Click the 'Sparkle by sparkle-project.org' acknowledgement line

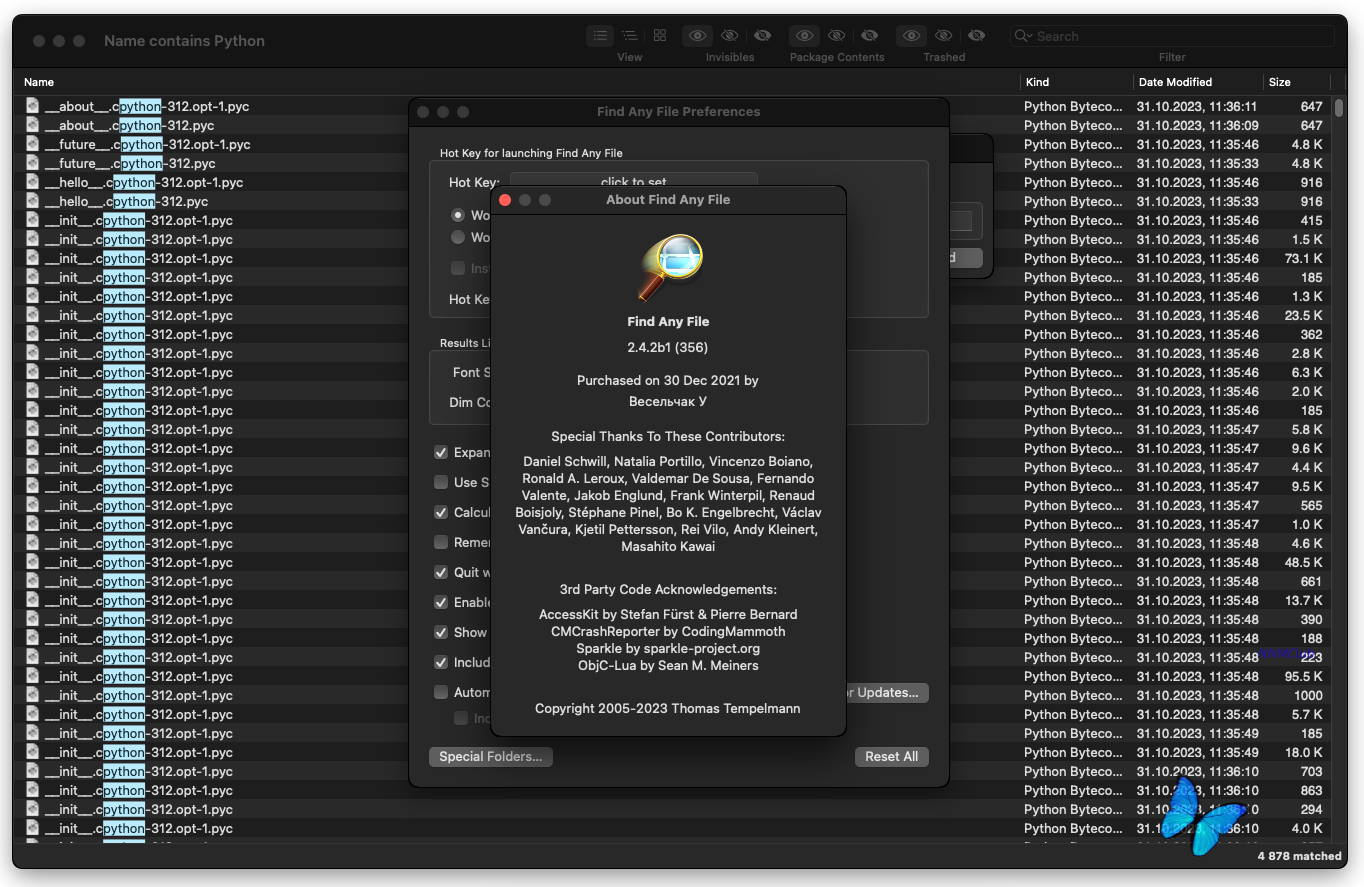(x=668, y=648)
